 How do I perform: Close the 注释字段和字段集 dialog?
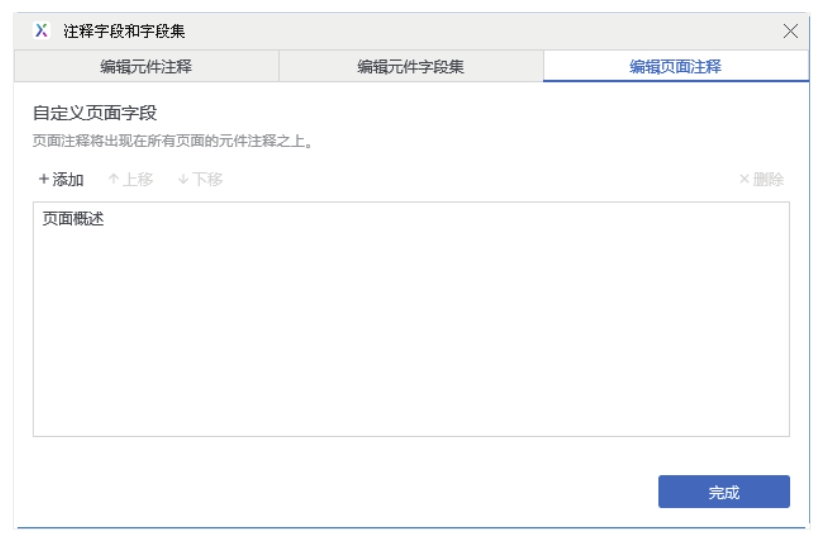click(790, 31)
